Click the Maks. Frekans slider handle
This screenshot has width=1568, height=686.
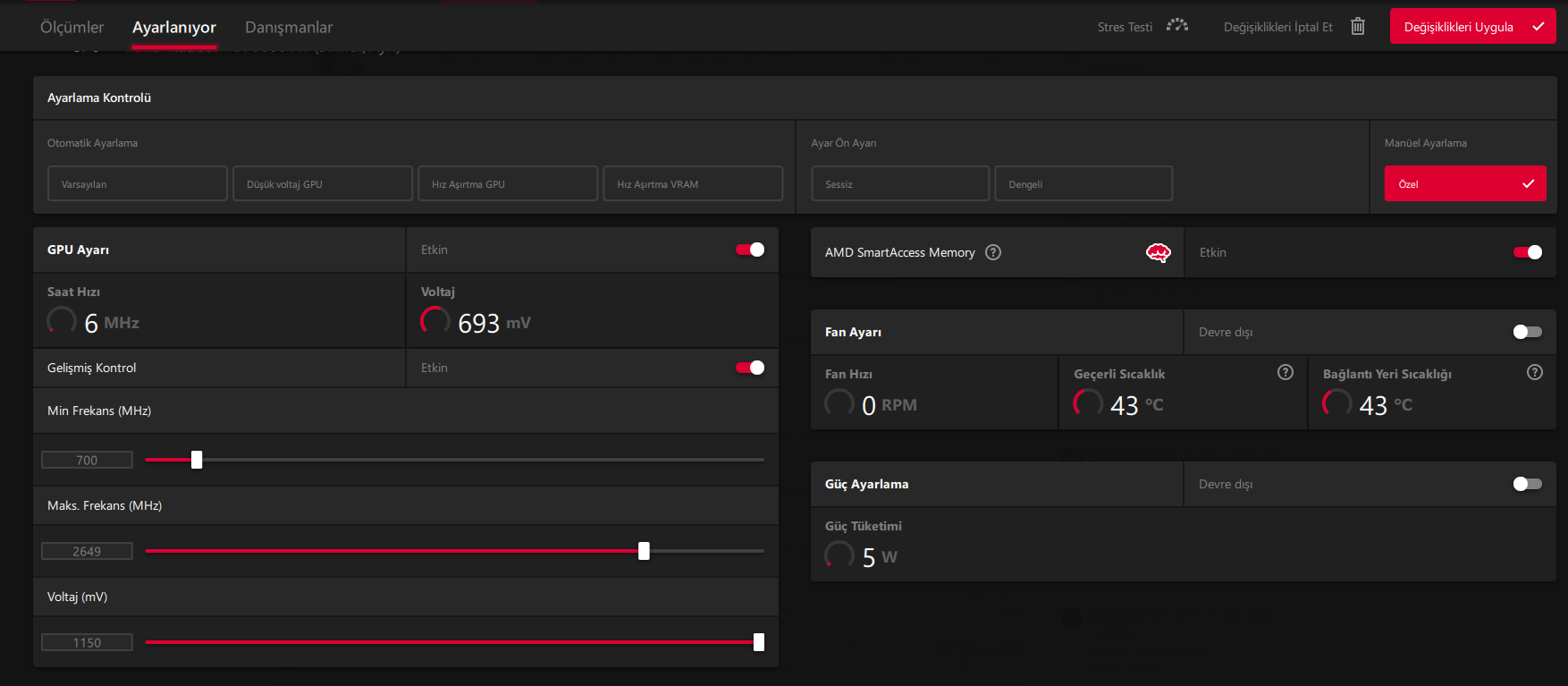point(644,551)
